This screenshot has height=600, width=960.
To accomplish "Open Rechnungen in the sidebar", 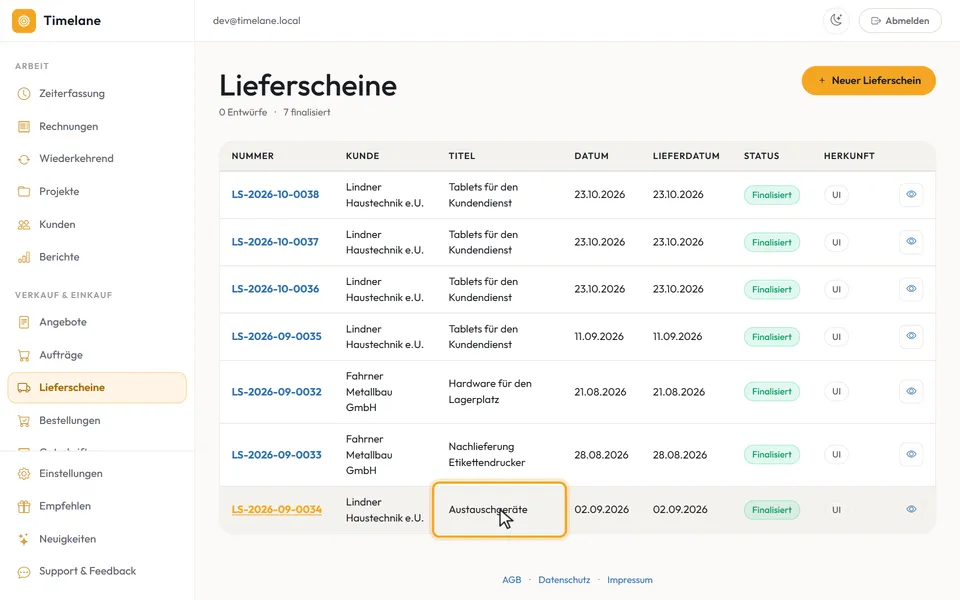I will point(97,126).
